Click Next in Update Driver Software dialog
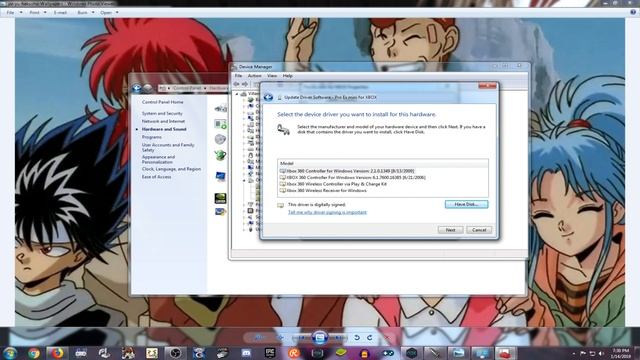 coord(450,230)
